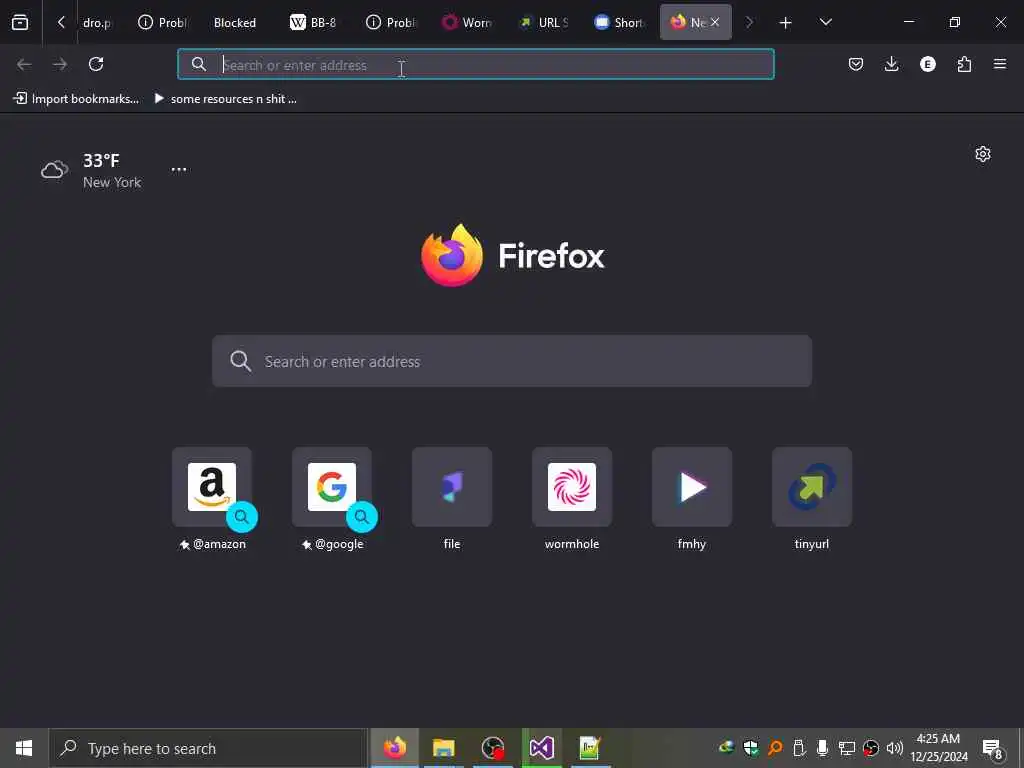
Task: Open Visual Studio from the taskbar
Action: click(541, 748)
